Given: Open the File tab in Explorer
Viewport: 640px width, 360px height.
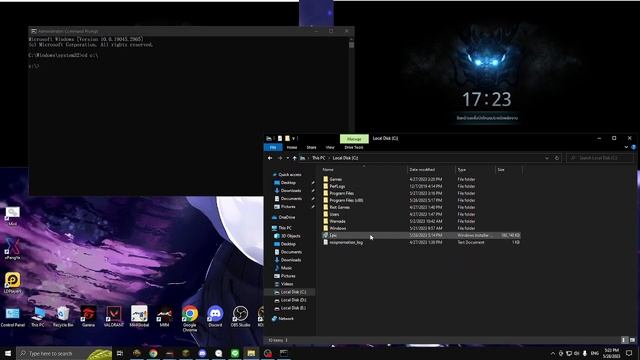Looking at the screenshot, I should click(273, 147).
